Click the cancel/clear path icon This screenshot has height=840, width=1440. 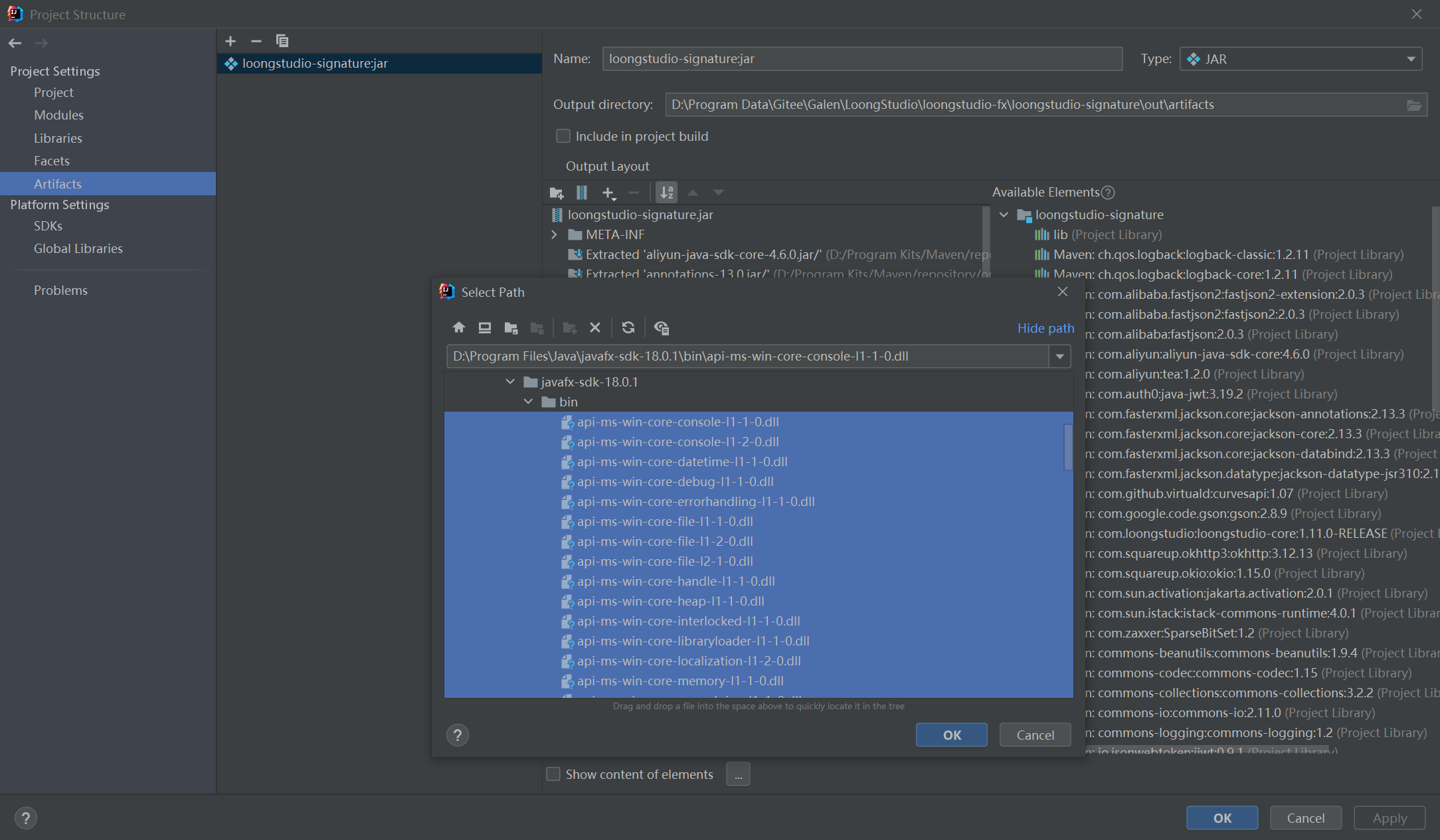click(x=596, y=327)
